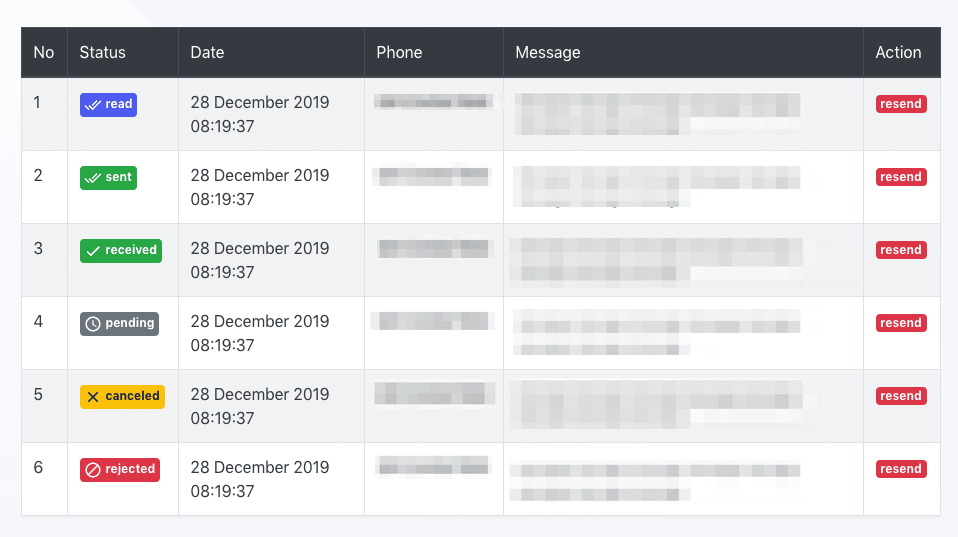Click the prohibited icon in rejected badge
Viewport: 958px width, 537px height.
[93, 470]
